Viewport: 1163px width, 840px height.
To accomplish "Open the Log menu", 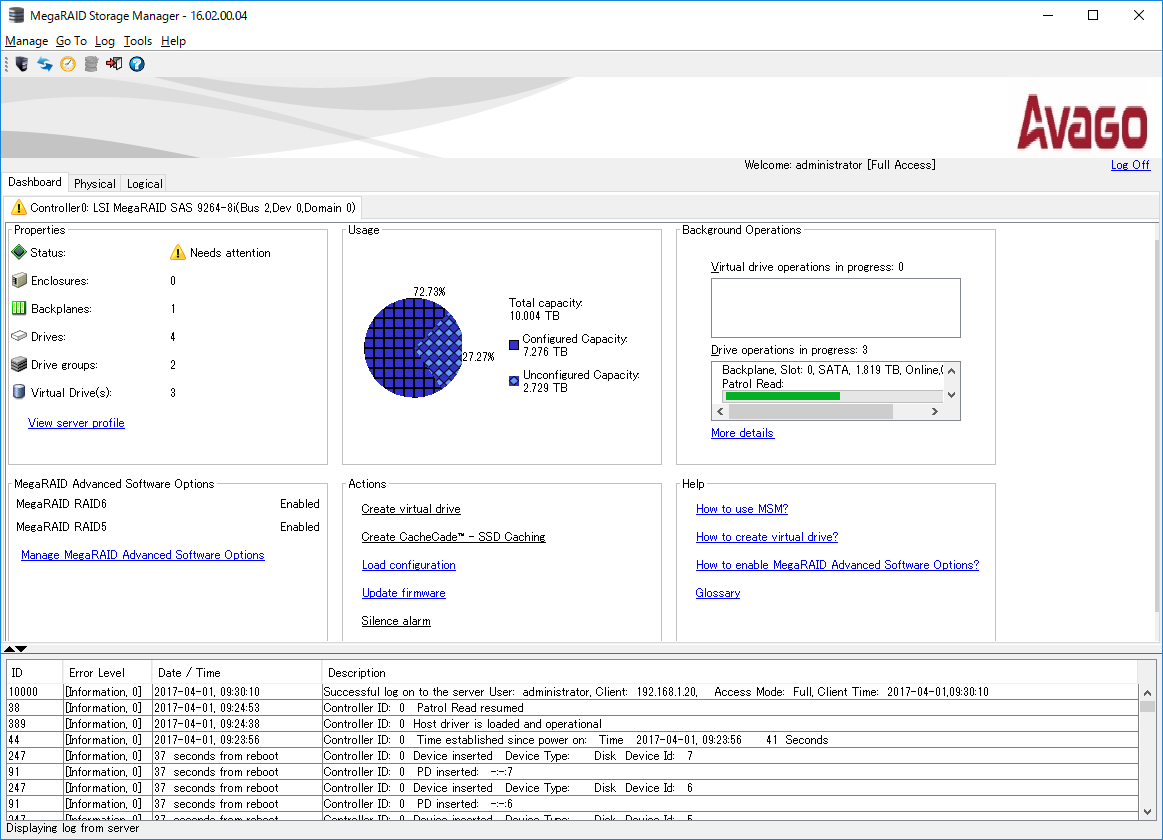I will [x=105, y=41].
